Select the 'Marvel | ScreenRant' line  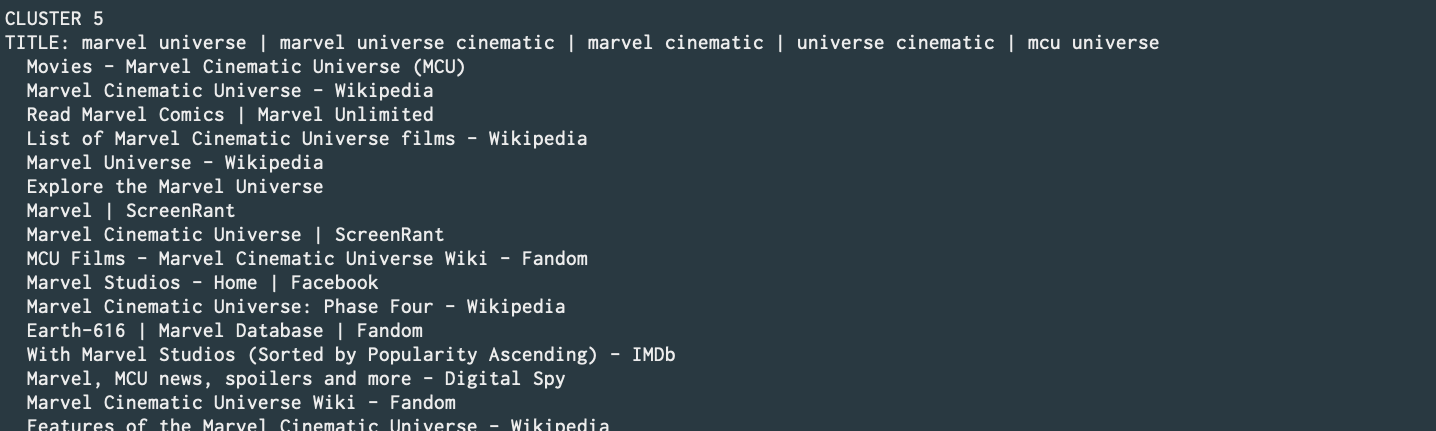[x=131, y=211]
